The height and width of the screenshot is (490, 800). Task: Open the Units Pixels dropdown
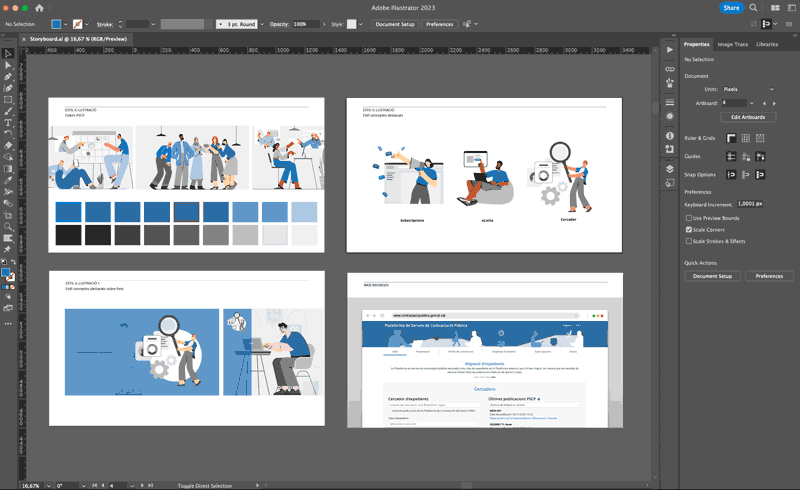pos(748,89)
